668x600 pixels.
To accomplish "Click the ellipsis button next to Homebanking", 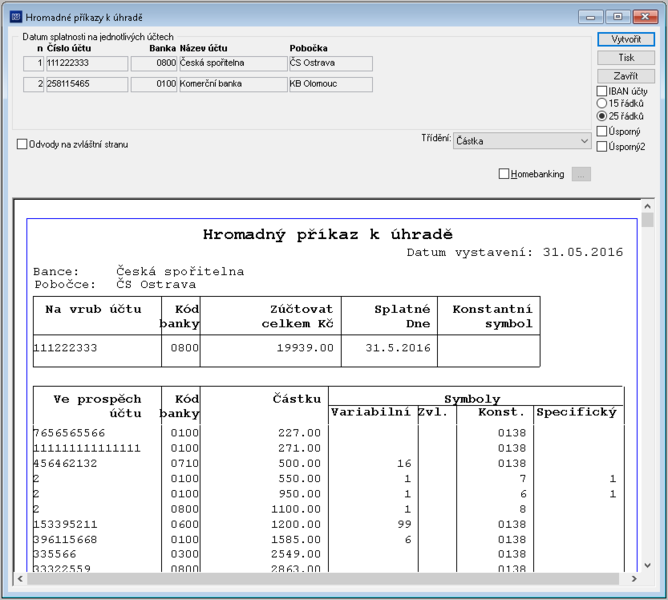I will point(581,174).
